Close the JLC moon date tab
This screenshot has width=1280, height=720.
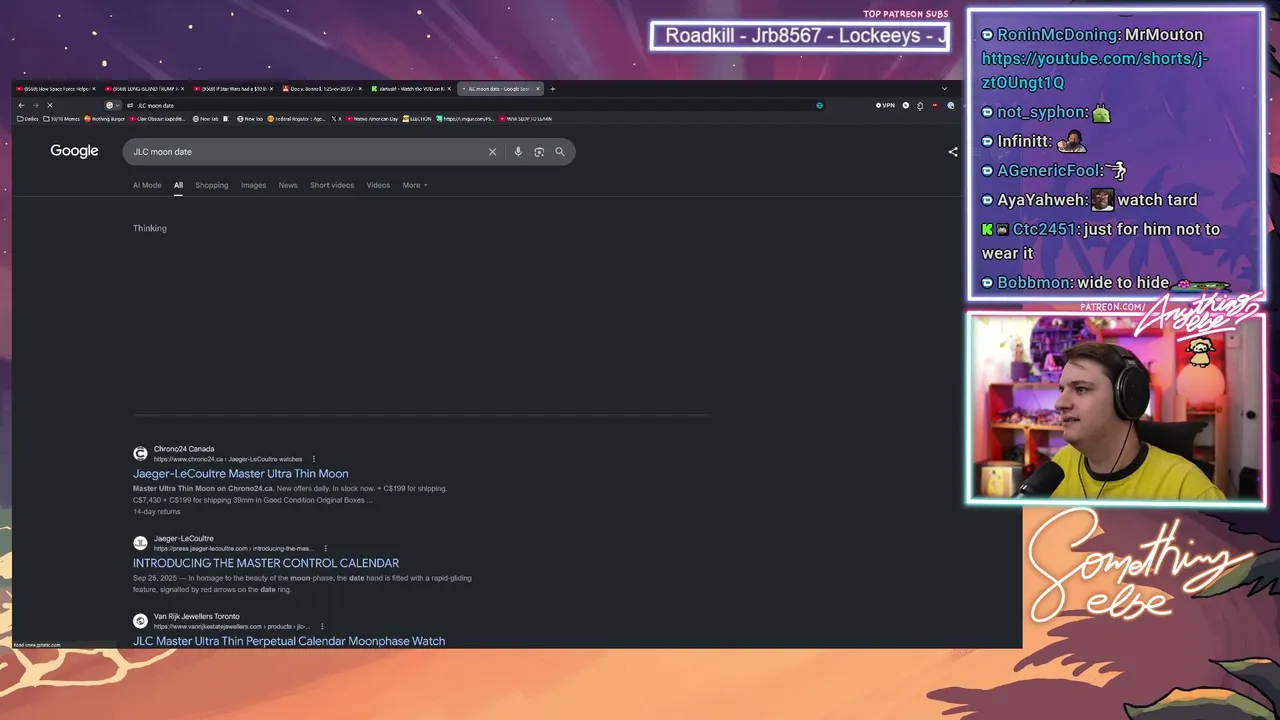(x=538, y=89)
